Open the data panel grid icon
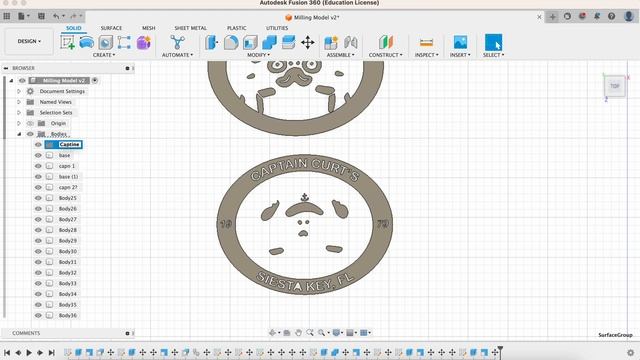The width and height of the screenshot is (640, 360). 7,16
